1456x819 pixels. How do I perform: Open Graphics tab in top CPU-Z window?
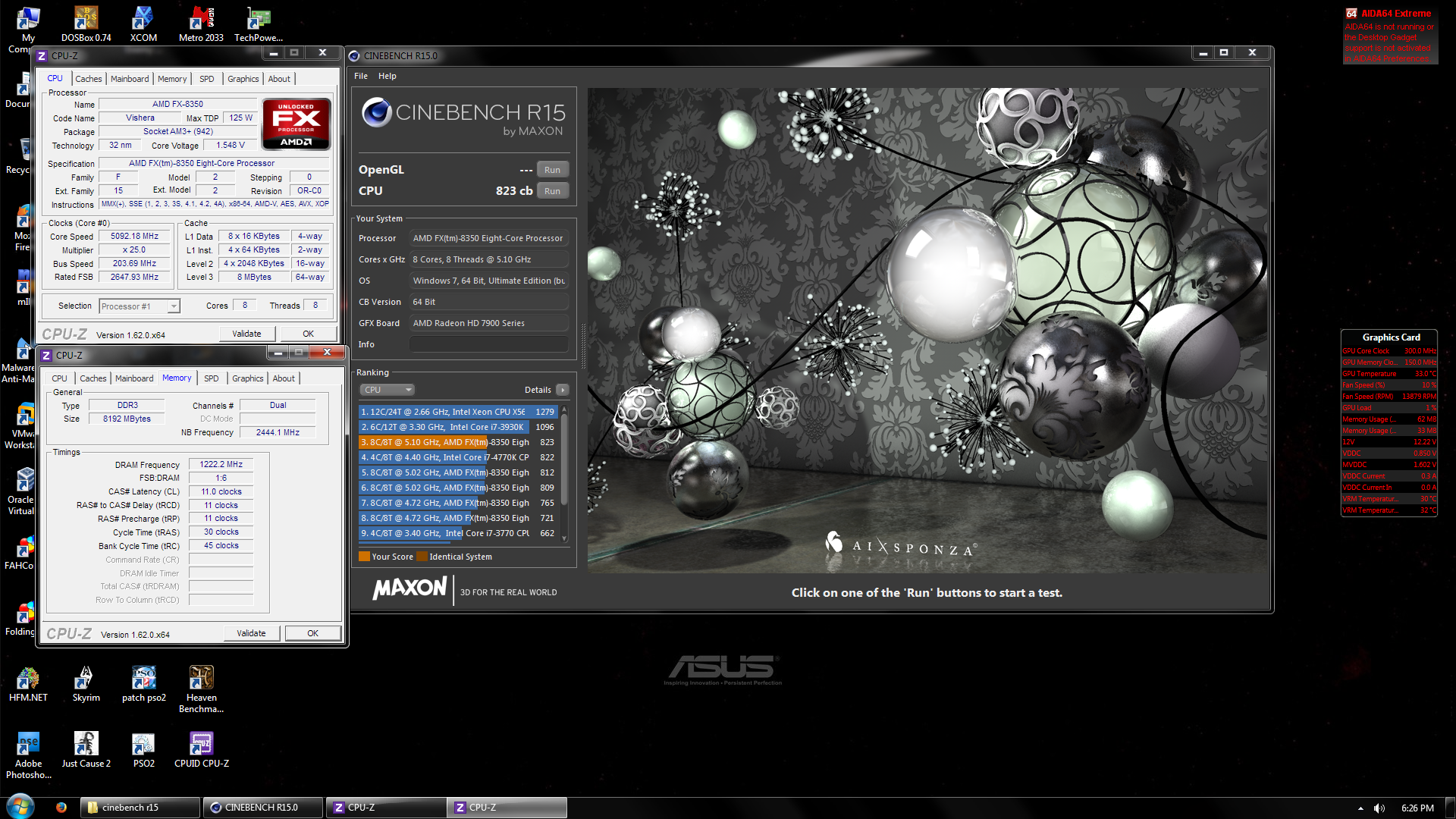243,79
